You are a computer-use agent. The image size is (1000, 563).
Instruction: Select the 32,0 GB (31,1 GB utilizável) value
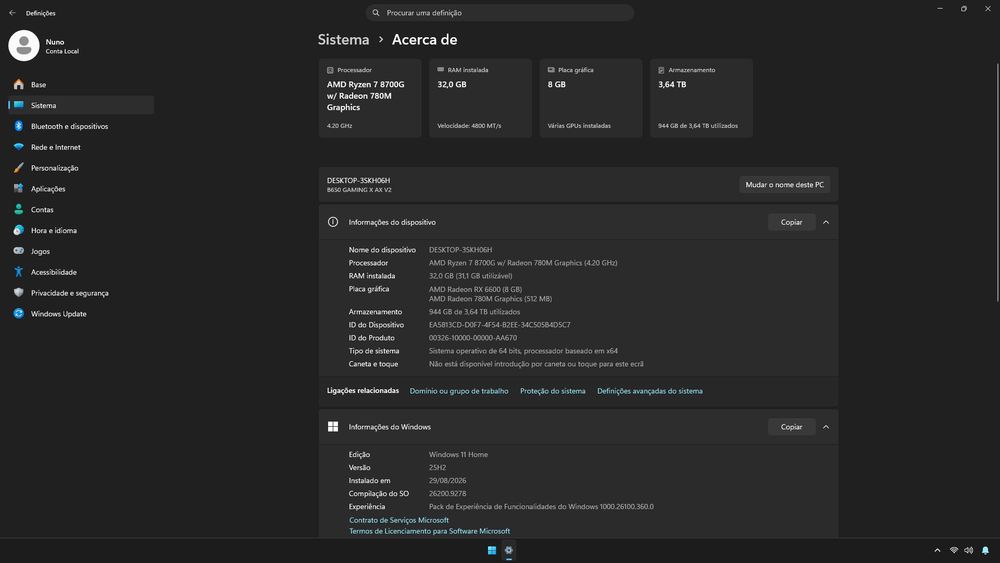470,276
